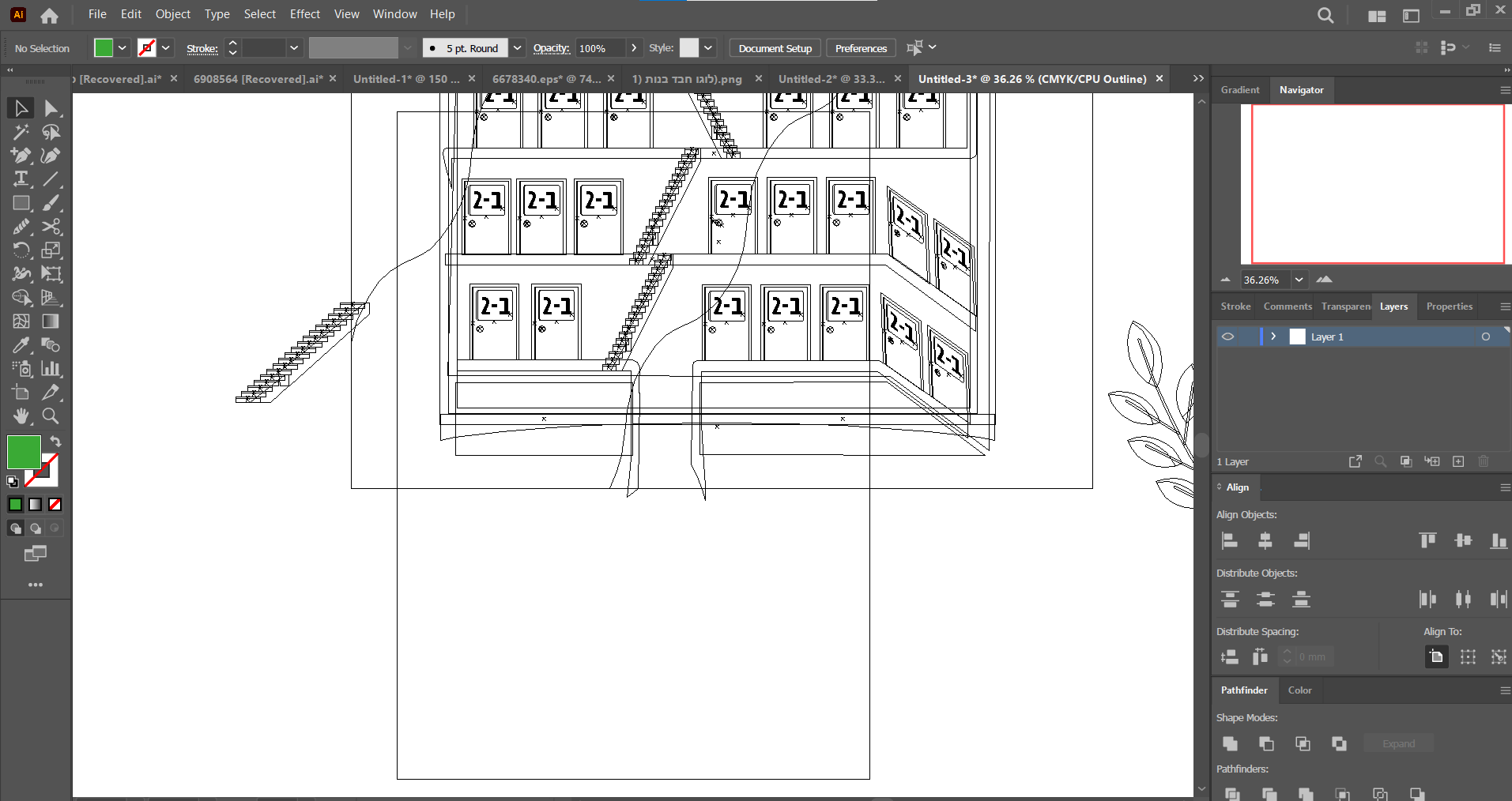This screenshot has width=1512, height=801.
Task: Select the Shape Builder tool
Action: coord(21,298)
